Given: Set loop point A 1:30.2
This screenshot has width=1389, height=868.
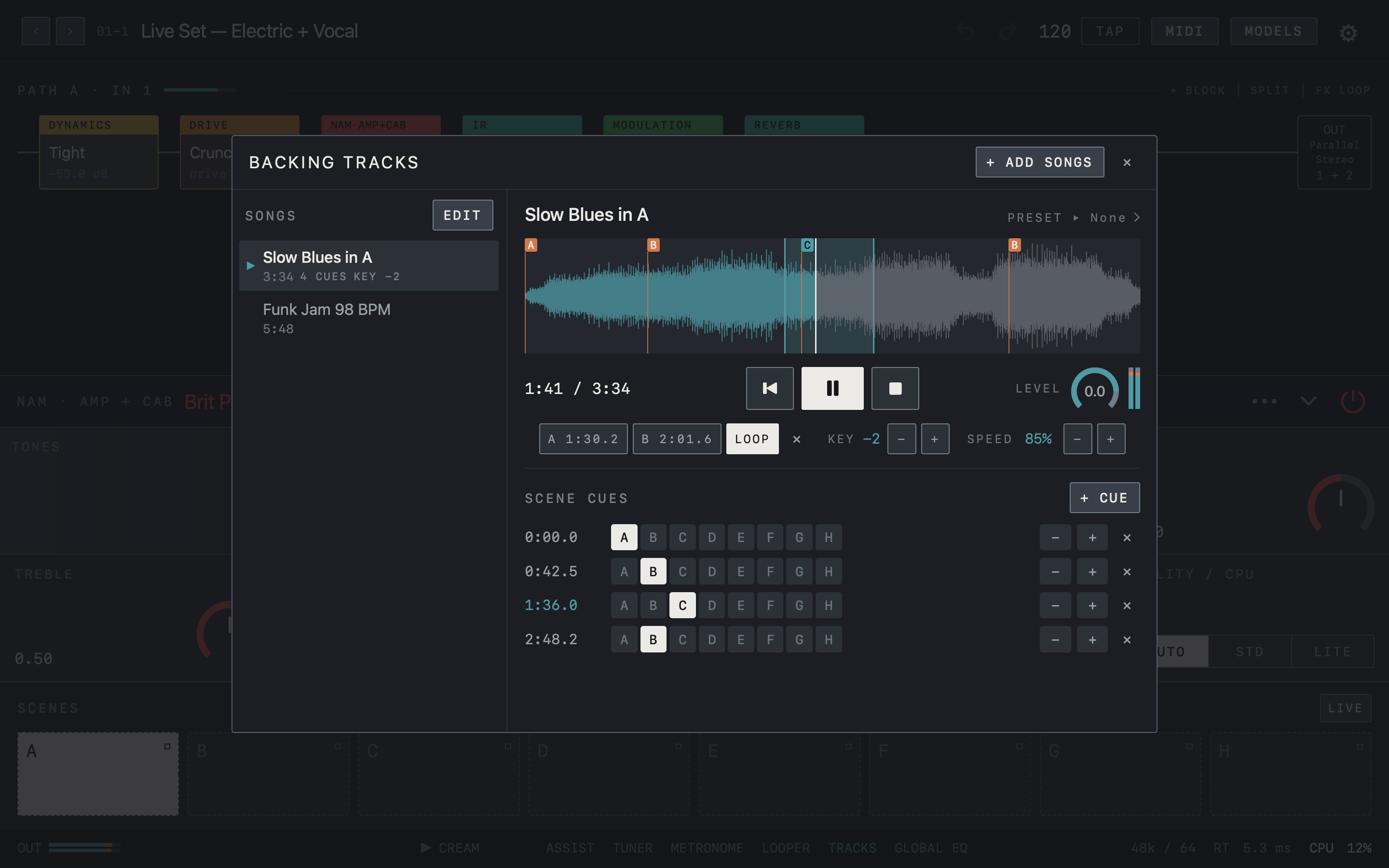Looking at the screenshot, I should (x=583, y=439).
